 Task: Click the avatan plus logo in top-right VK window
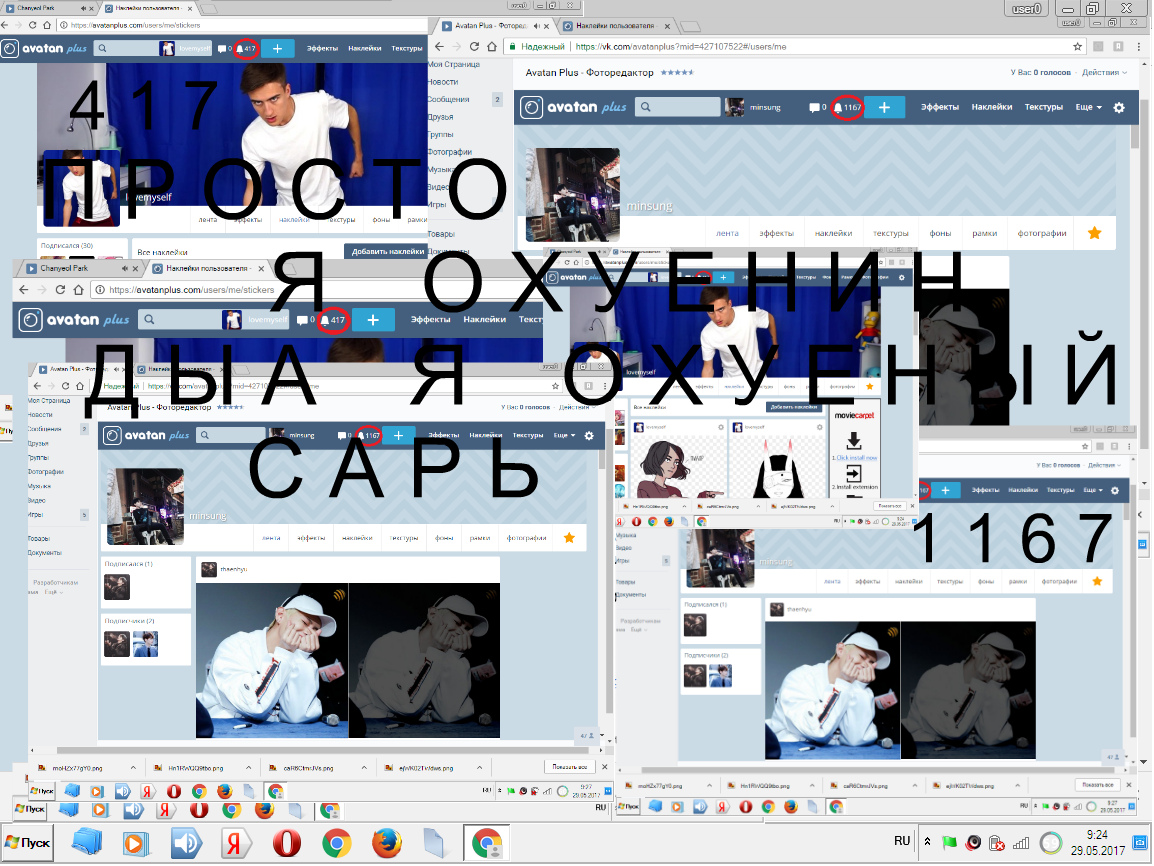573,107
